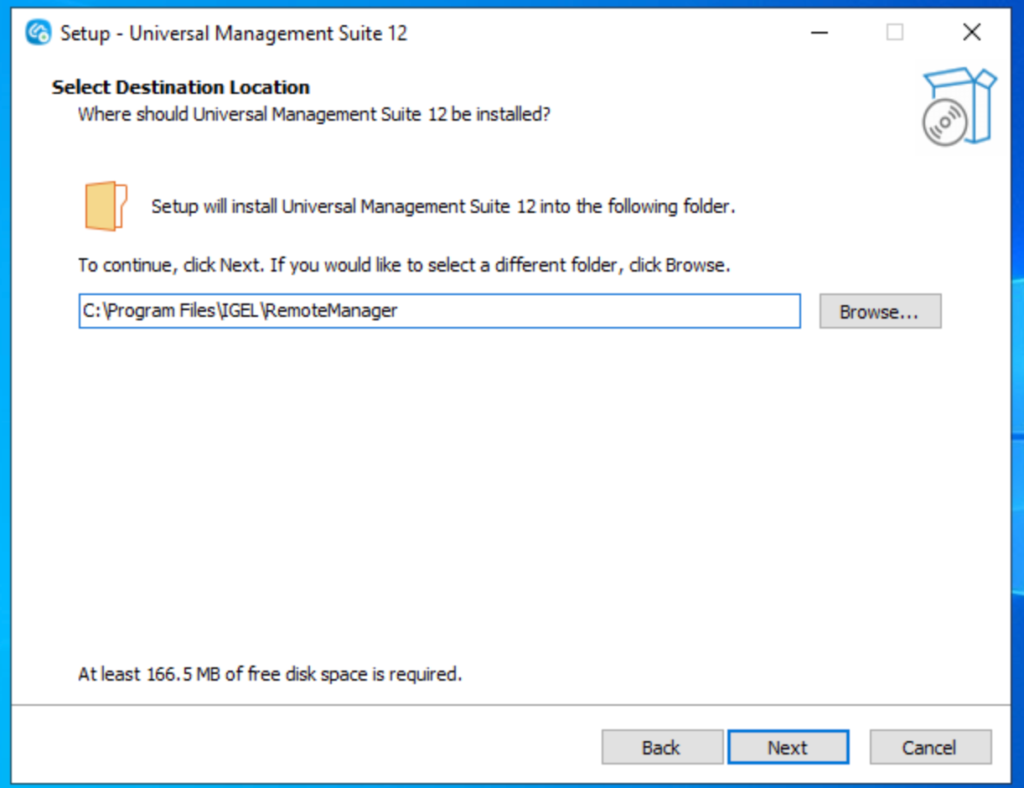Click the 'Setup will install' description text

443,207
